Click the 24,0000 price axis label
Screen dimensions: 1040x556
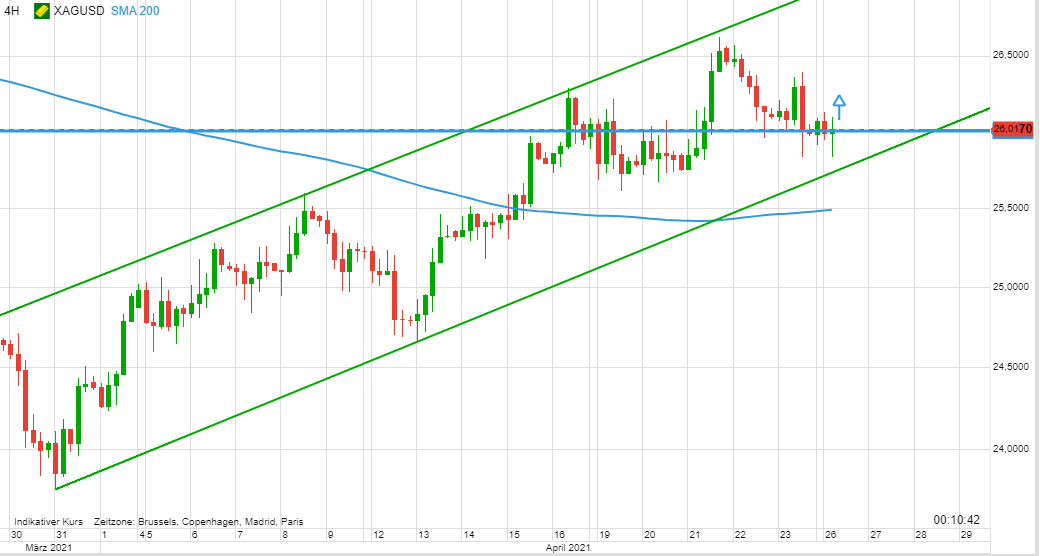tap(1011, 449)
